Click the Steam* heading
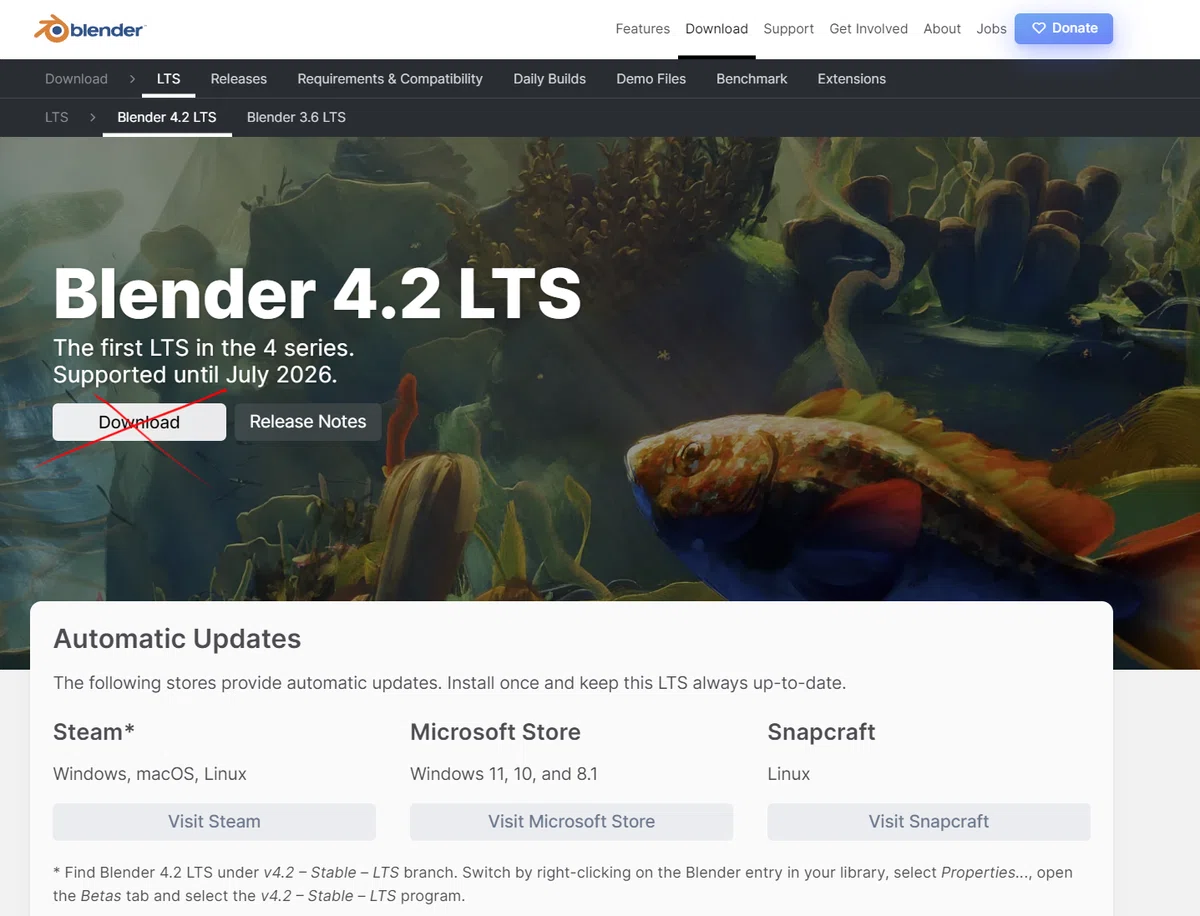 [x=94, y=732]
